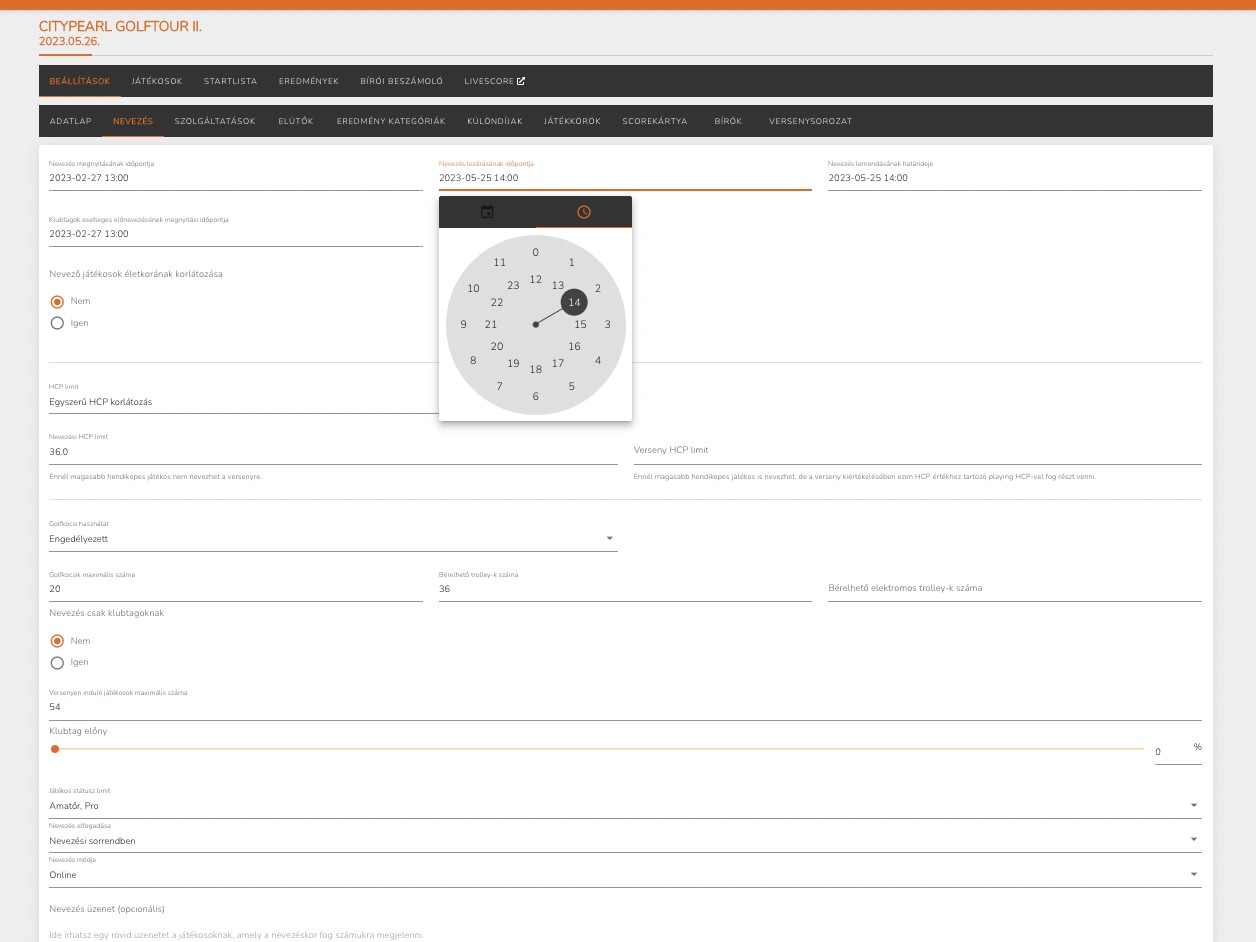Click the Nevezés lemondásának határideje field
This screenshot has width=1256, height=942.
click(1015, 178)
